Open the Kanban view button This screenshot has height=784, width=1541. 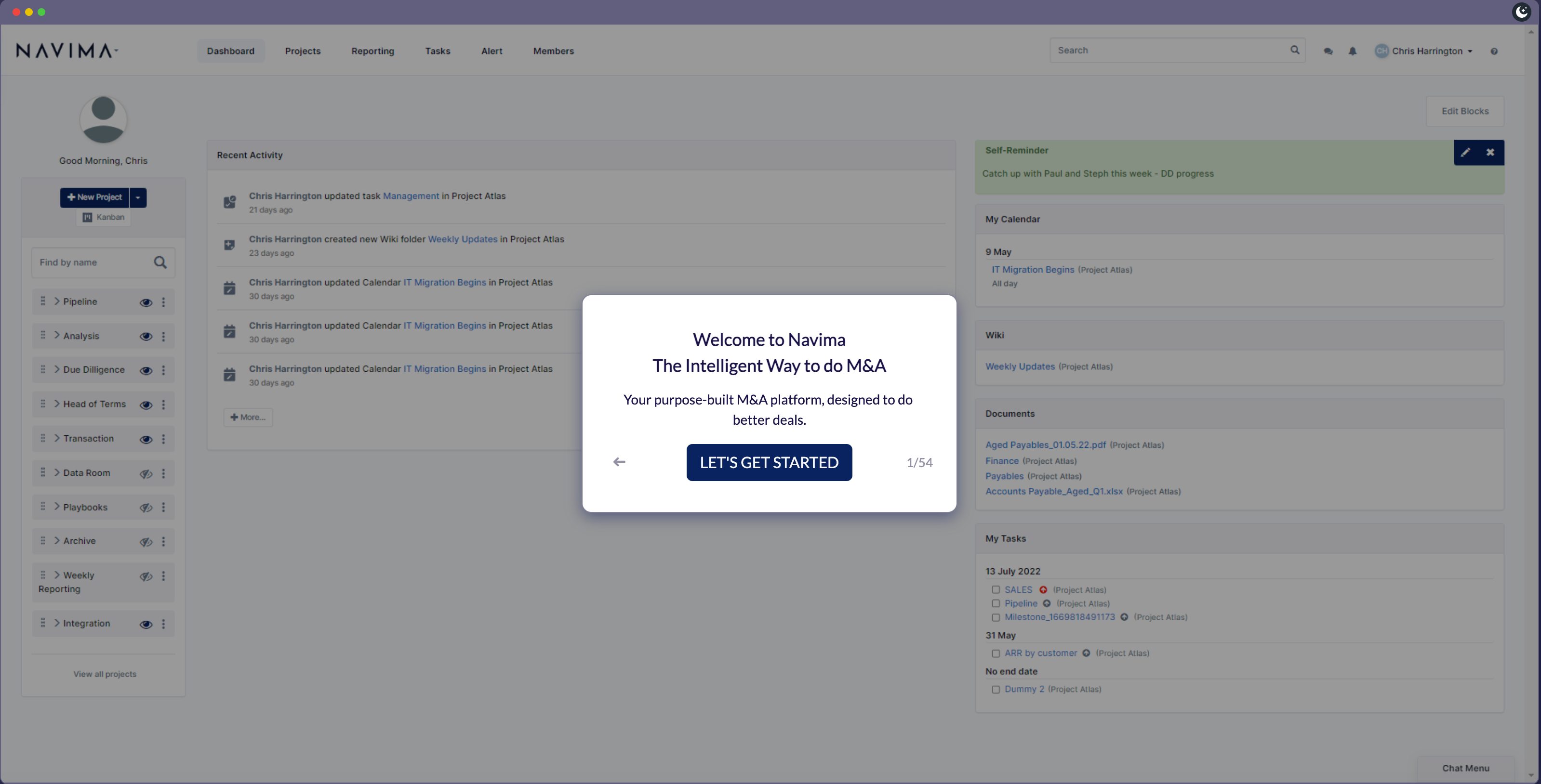pos(104,217)
